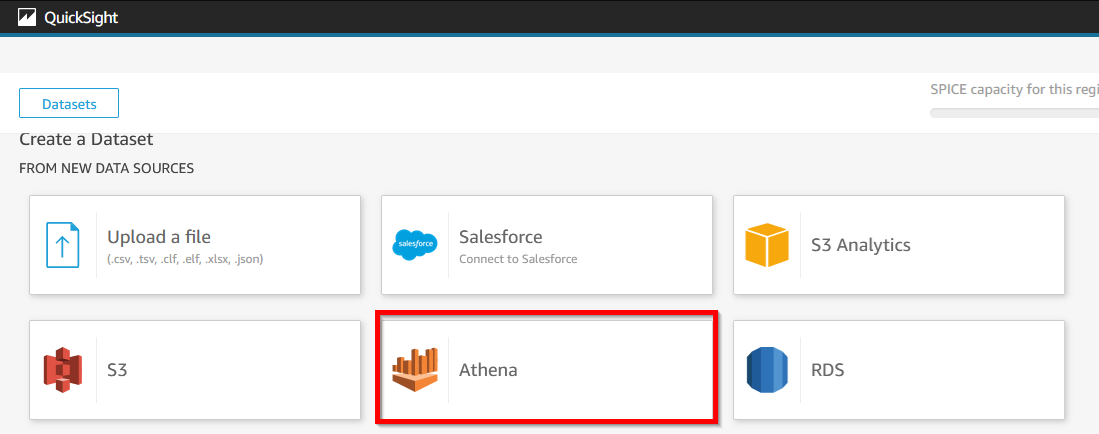Image resolution: width=1099 pixels, height=434 pixels.
Task: Select the red S3 bucket icon
Action: 62,369
